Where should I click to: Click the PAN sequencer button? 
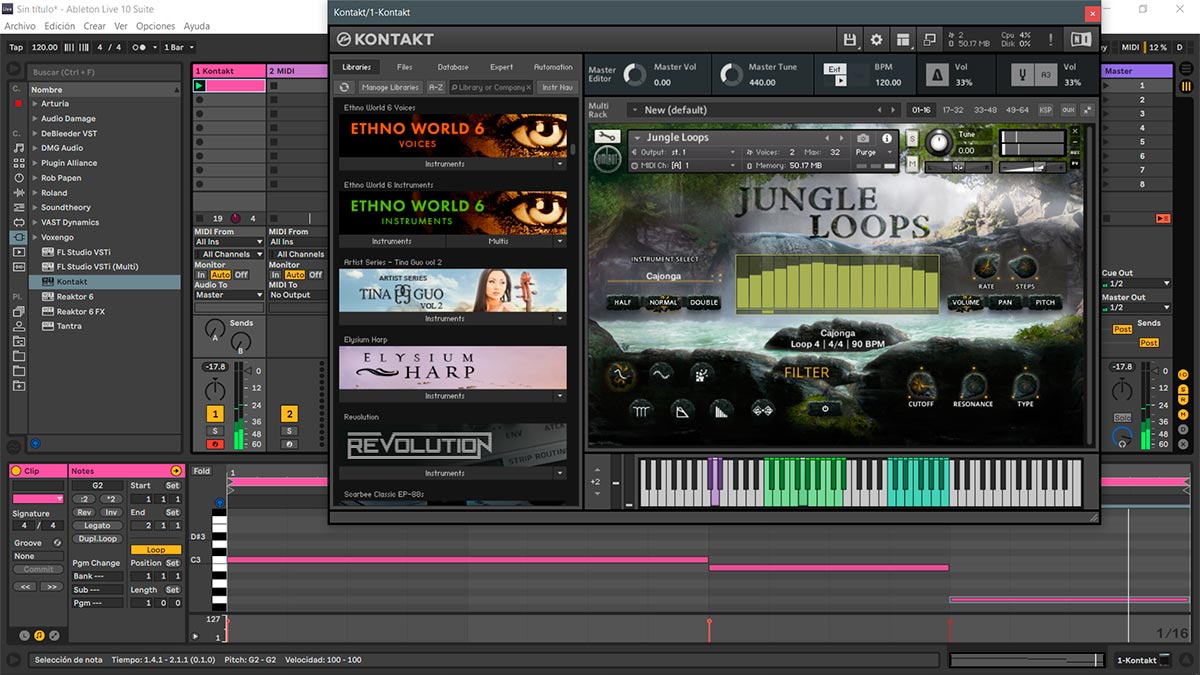tap(1005, 302)
